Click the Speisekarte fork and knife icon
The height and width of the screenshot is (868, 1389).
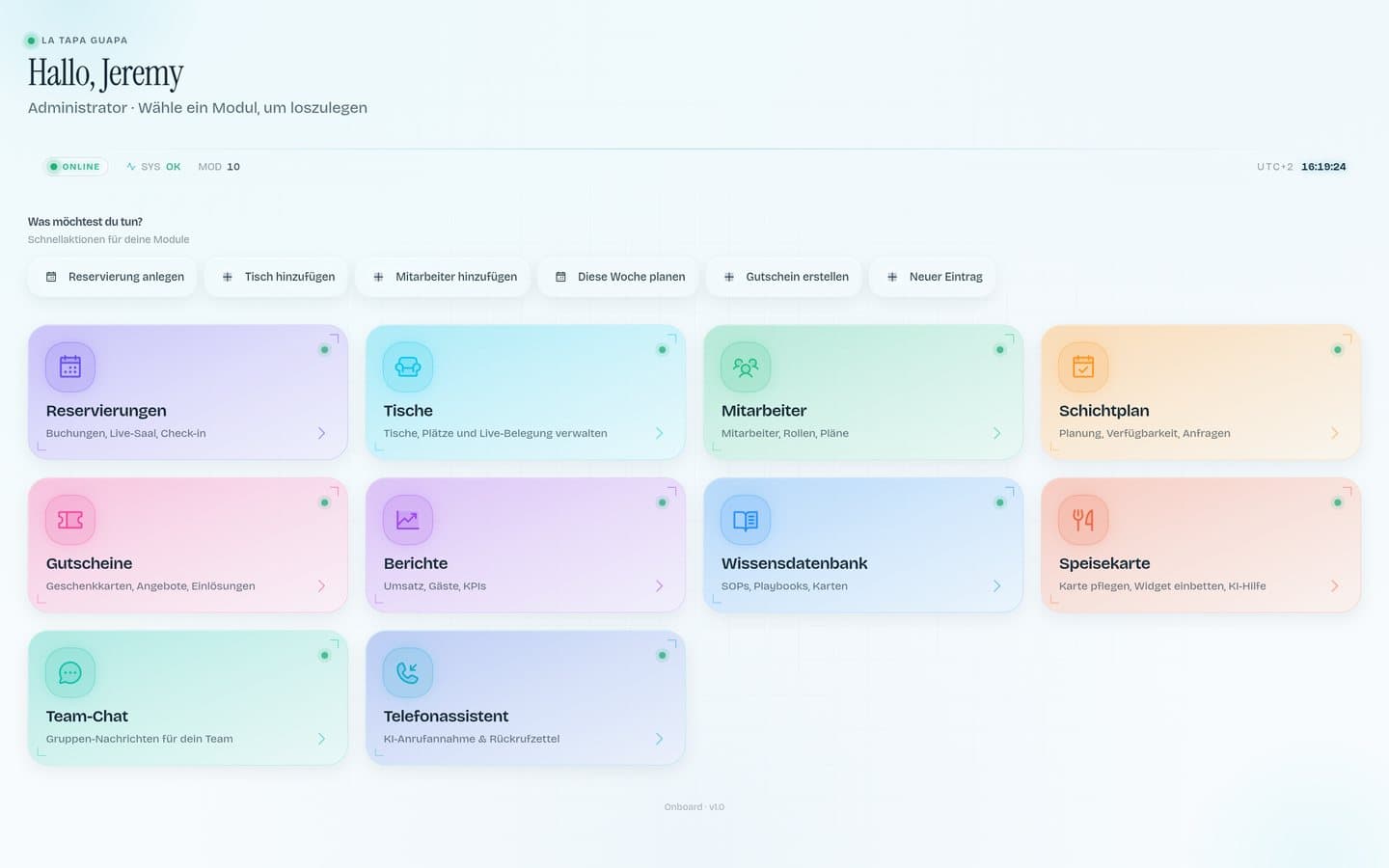click(x=1083, y=520)
